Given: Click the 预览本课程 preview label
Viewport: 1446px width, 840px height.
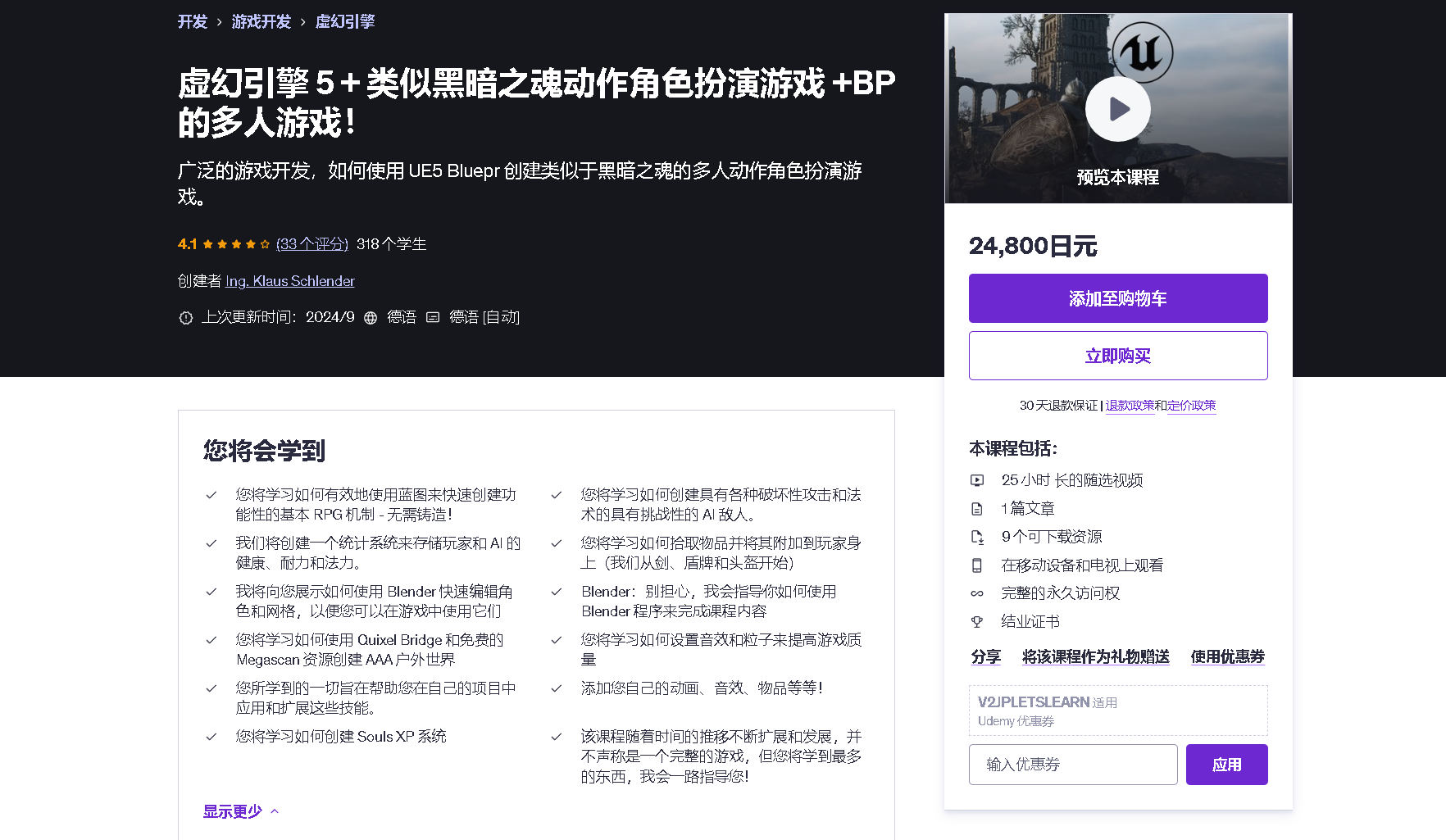Looking at the screenshot, I should pyautogui.click(x=1118, y=177).
